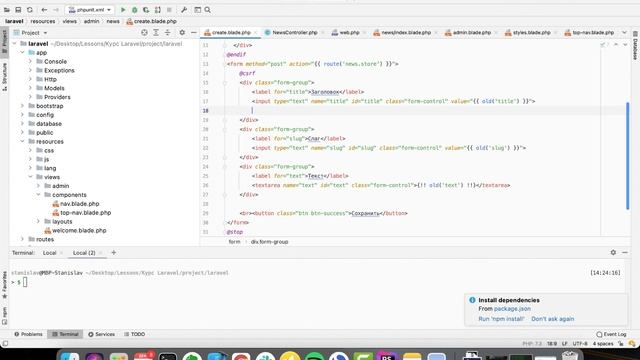
Task: Click Run with Coverage icon
Action: [x=146, y=10]
